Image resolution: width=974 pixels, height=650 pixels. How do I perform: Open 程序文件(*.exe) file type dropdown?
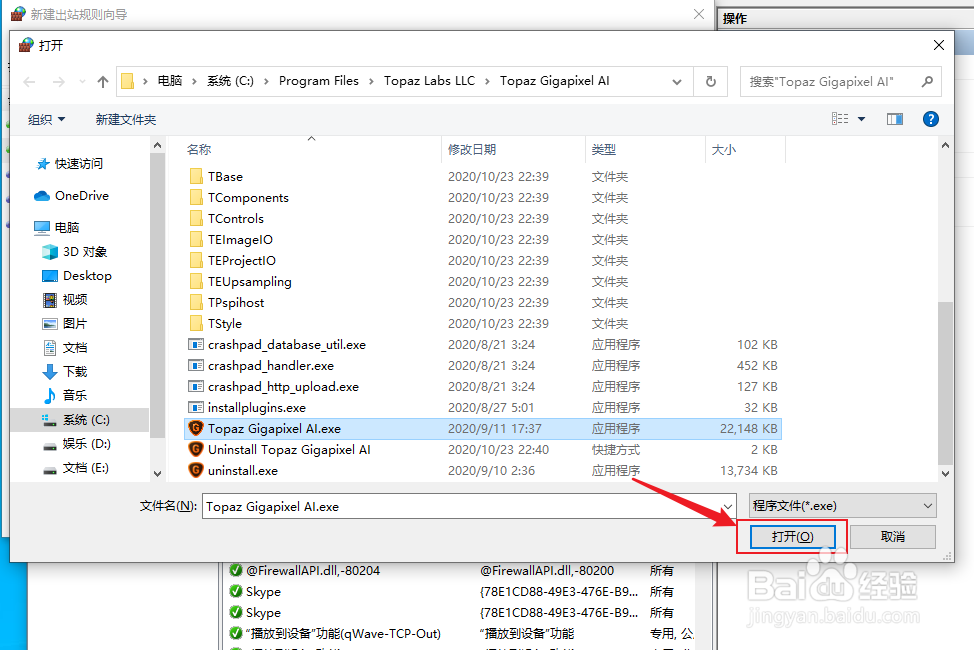(x=842, y=506)
